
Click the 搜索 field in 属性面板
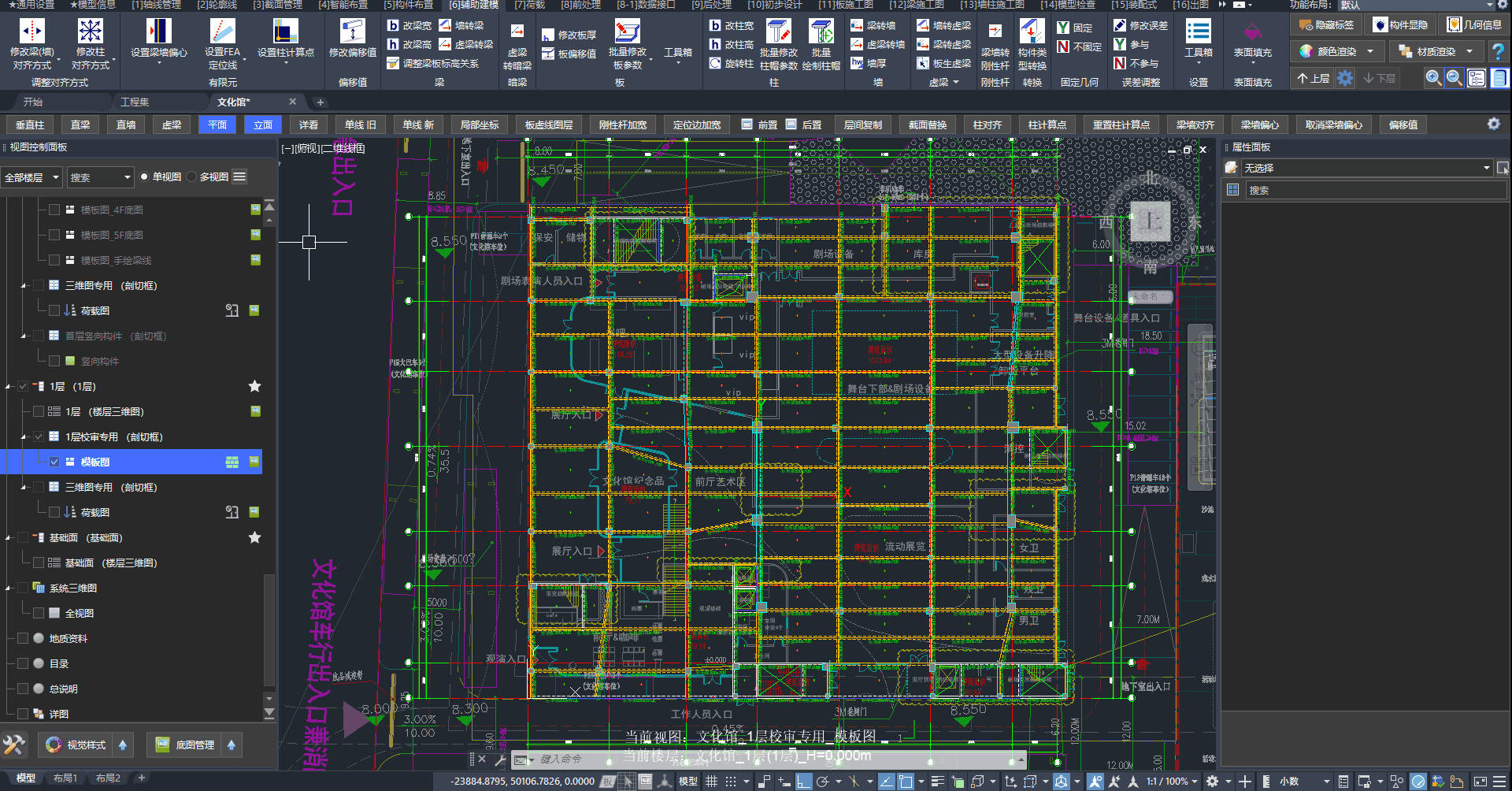(1377, 190)
